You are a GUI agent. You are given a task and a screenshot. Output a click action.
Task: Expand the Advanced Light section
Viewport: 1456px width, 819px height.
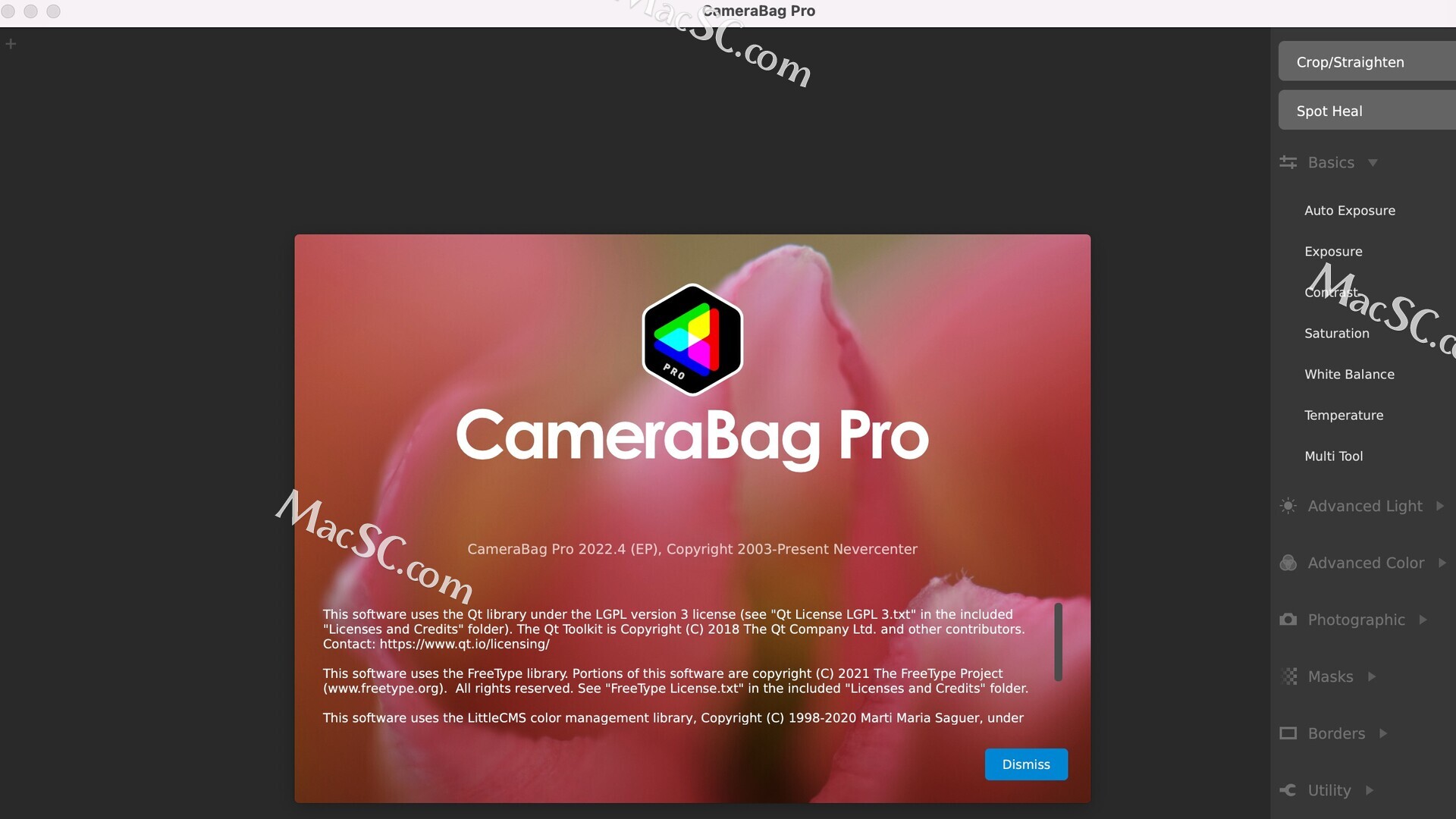pyautogui.click(x=1362, y=505)
